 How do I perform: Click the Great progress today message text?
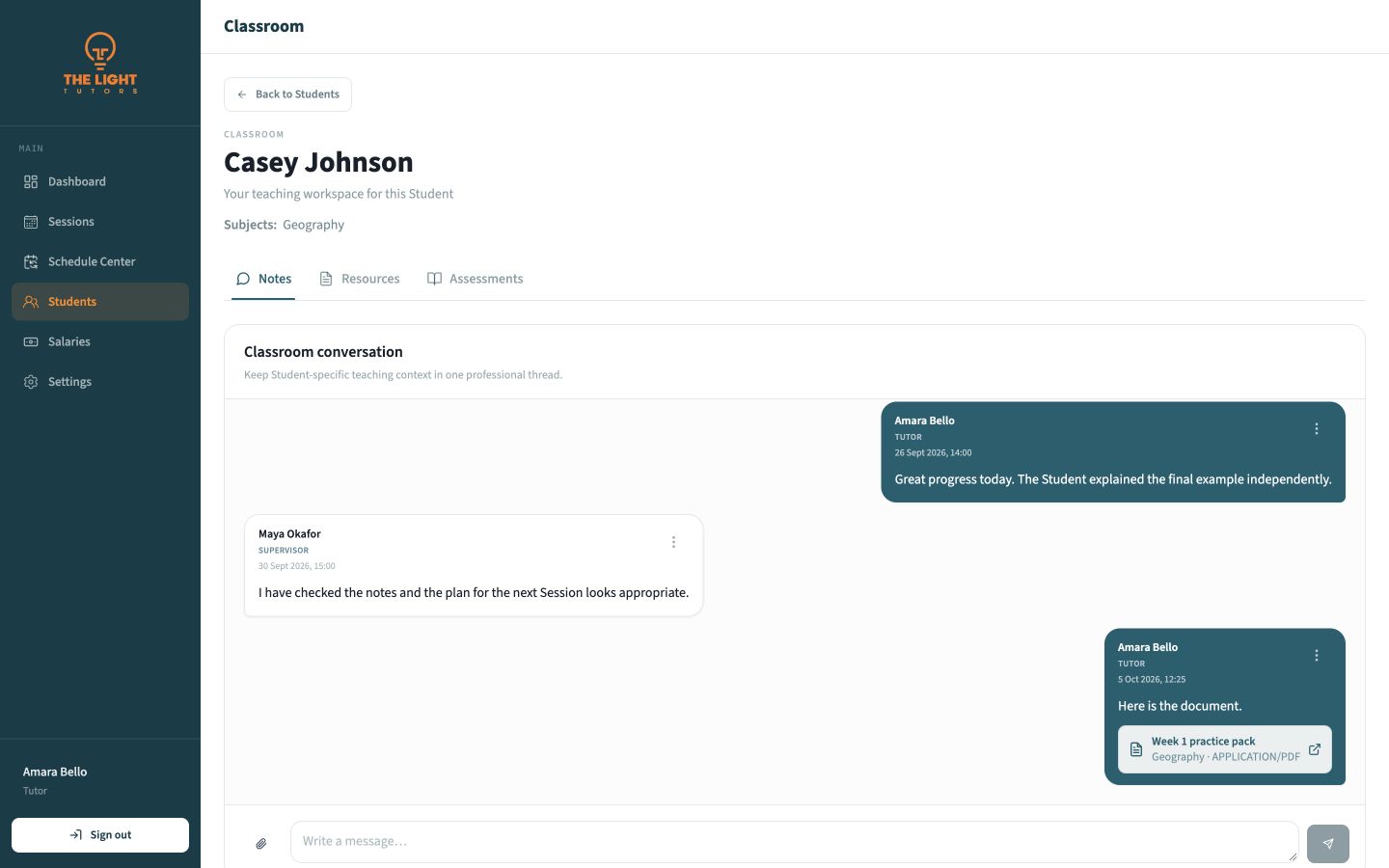1113,479
